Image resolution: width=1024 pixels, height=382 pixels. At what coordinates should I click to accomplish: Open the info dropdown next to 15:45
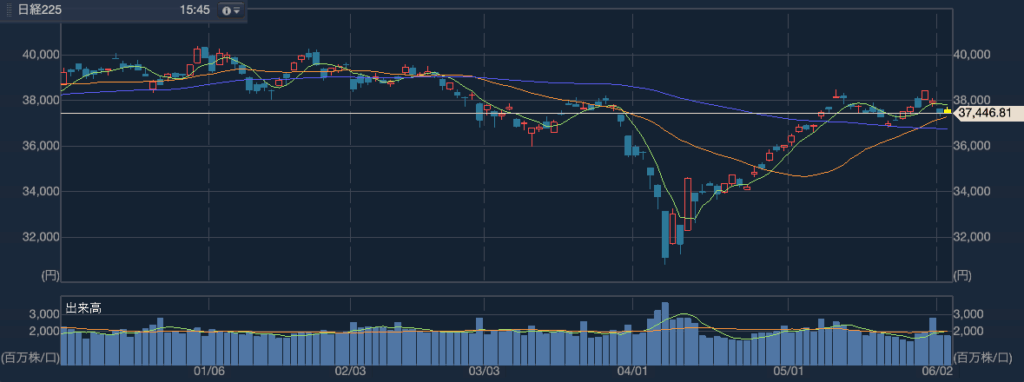[x=230, y=10]
